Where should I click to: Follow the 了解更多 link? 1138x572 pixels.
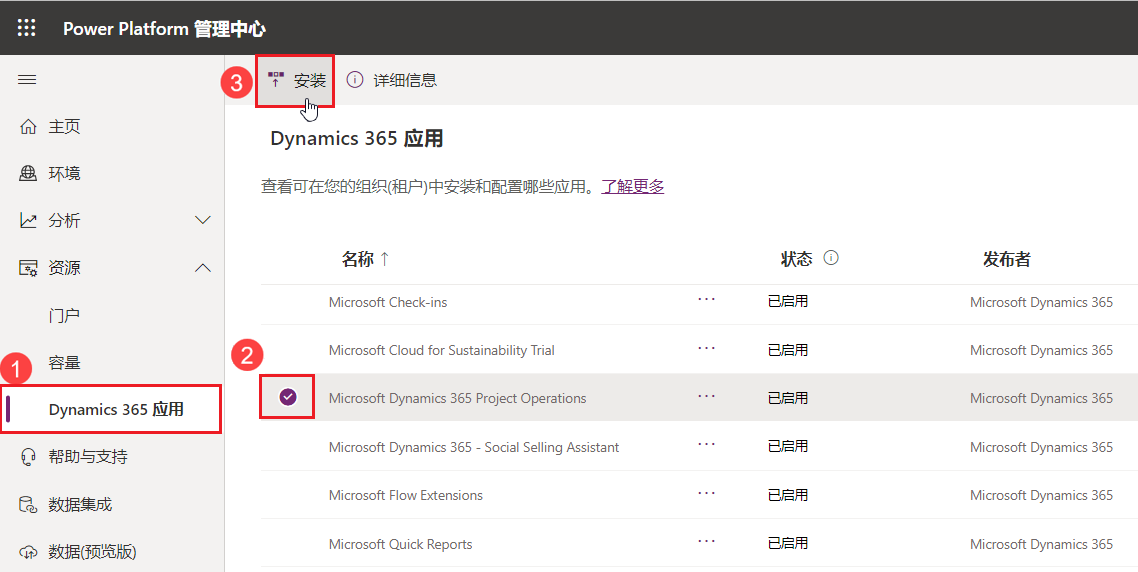633,187
